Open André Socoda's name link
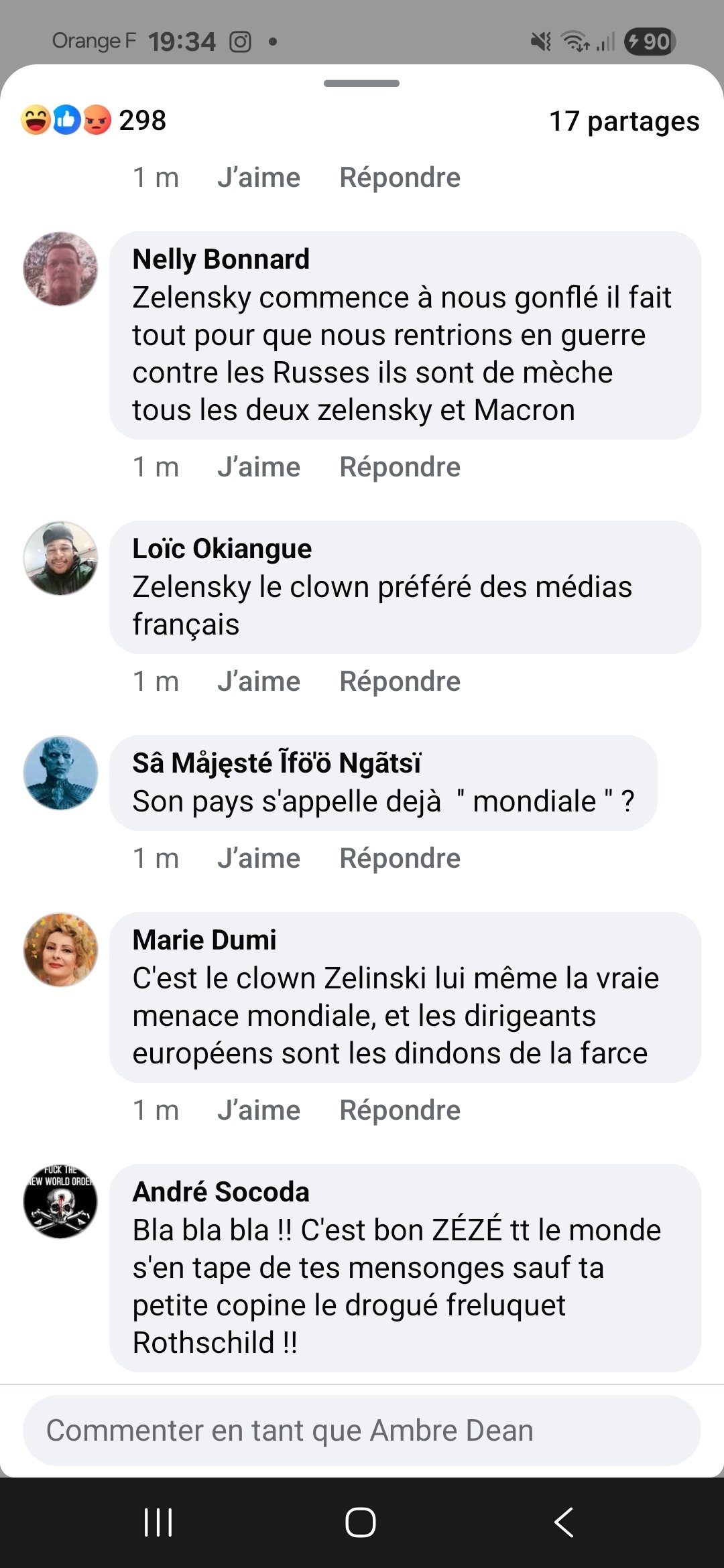Viewport: 724px width, 1568px height. click(x=221, y=1192)
